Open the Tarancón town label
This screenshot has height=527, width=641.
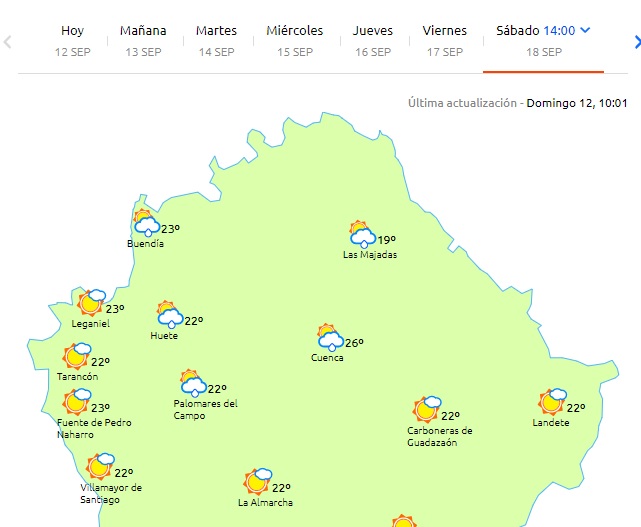coord(77,377)
